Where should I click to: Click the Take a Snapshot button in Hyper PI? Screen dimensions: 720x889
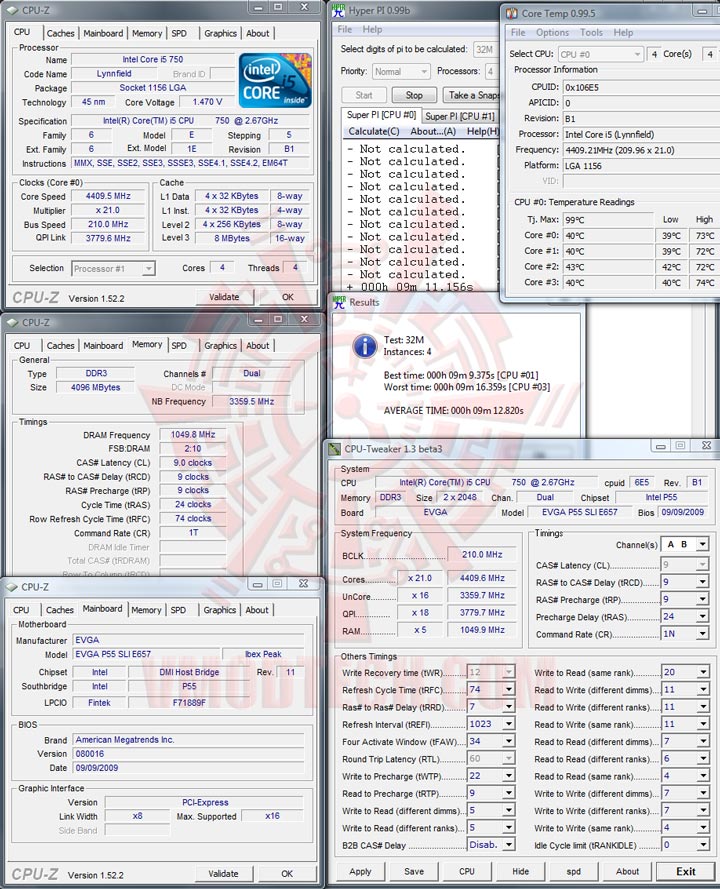pos(472,96)
